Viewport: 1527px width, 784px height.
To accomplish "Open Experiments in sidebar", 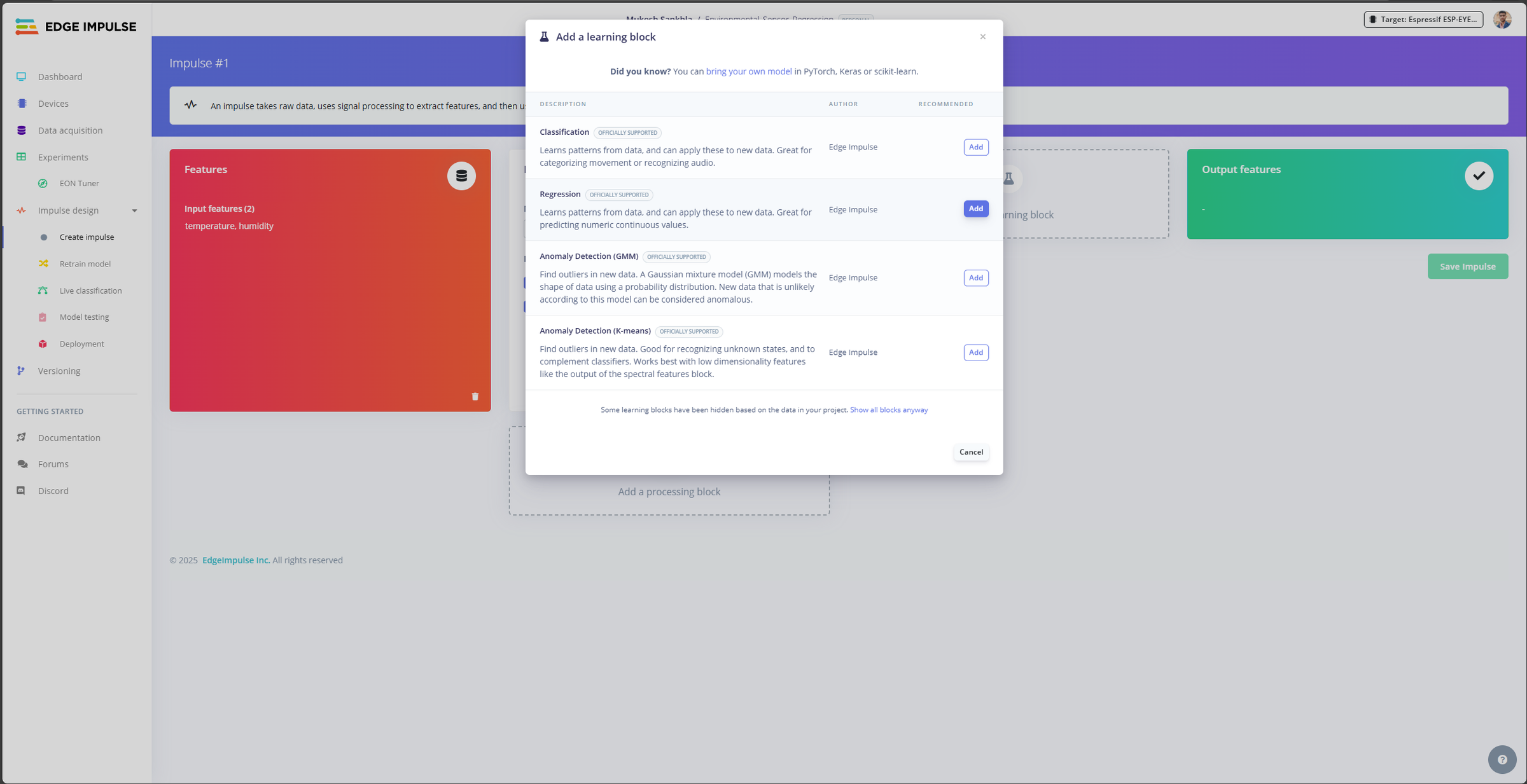I will pos(63,157).
